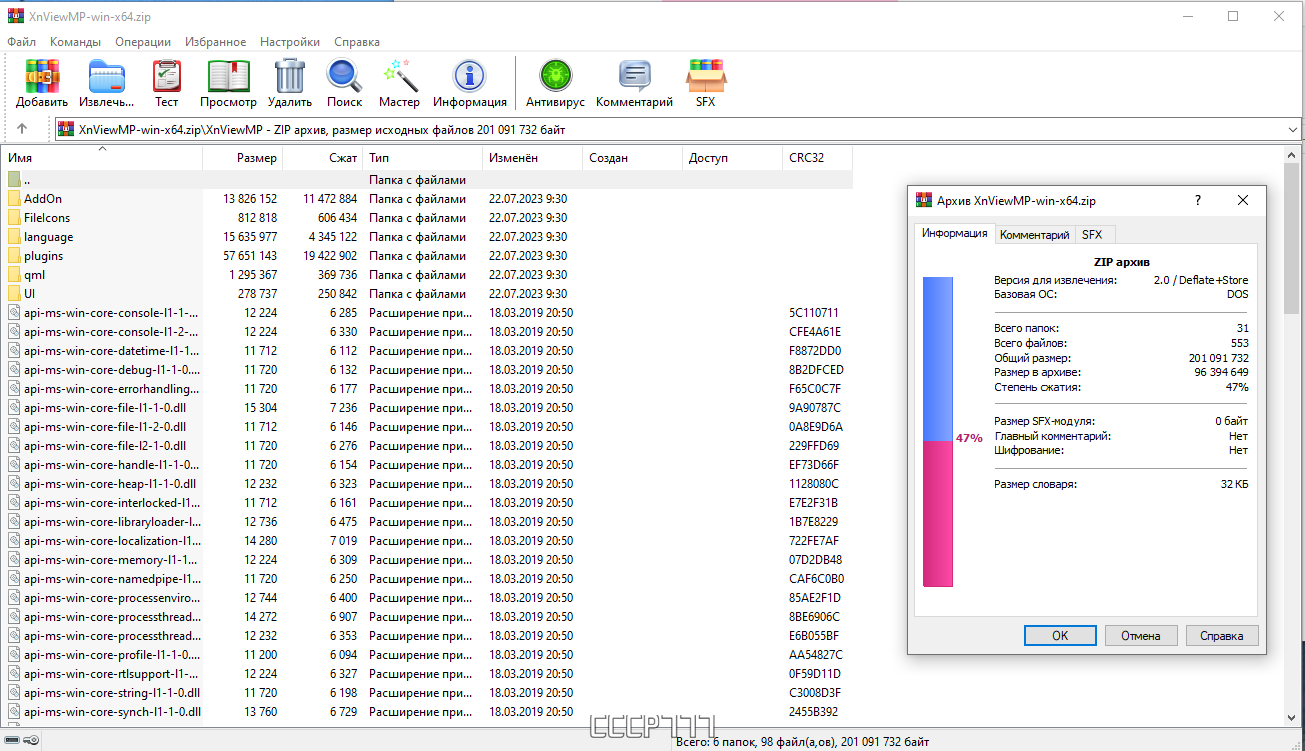Click CRC32 value 2455B392
The image size is (1305, 751).
pos(814,712)
